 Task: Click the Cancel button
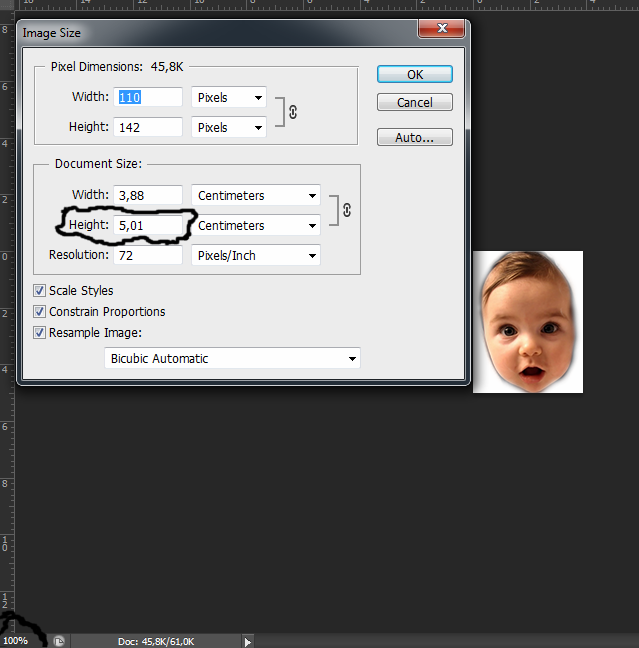pos(415,102)
